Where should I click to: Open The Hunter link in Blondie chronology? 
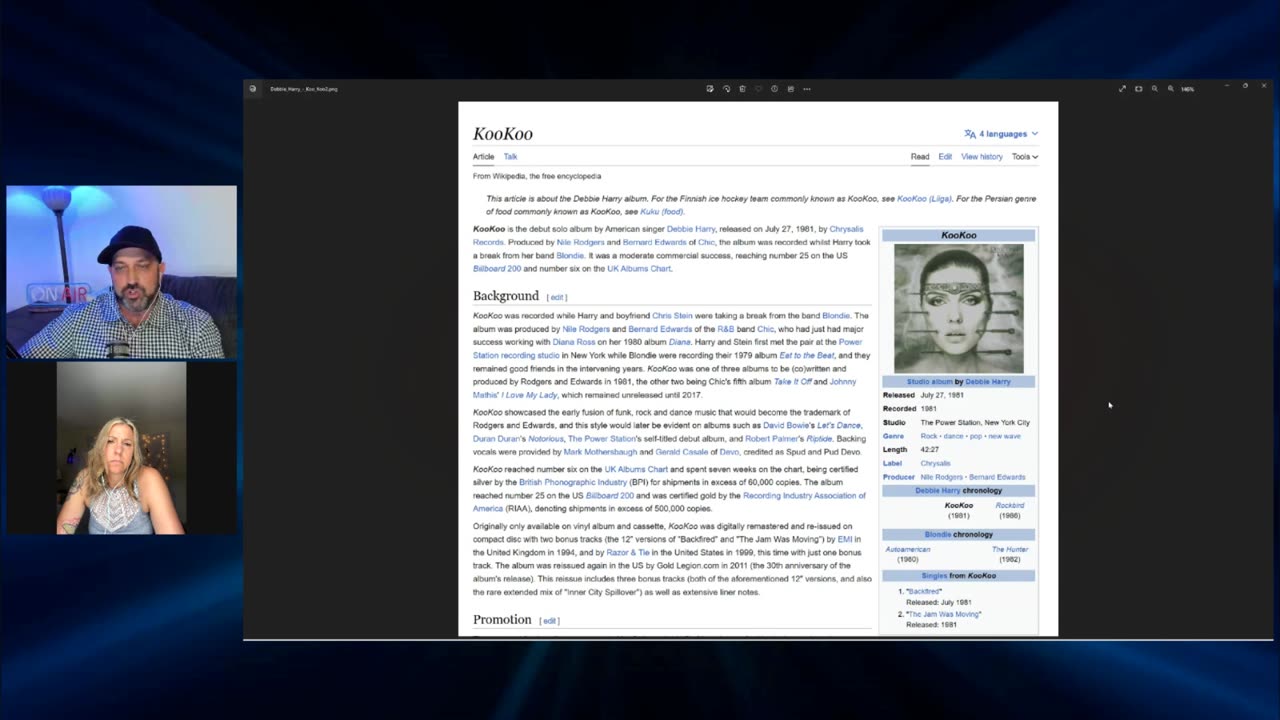click(x=1009, y=550)
